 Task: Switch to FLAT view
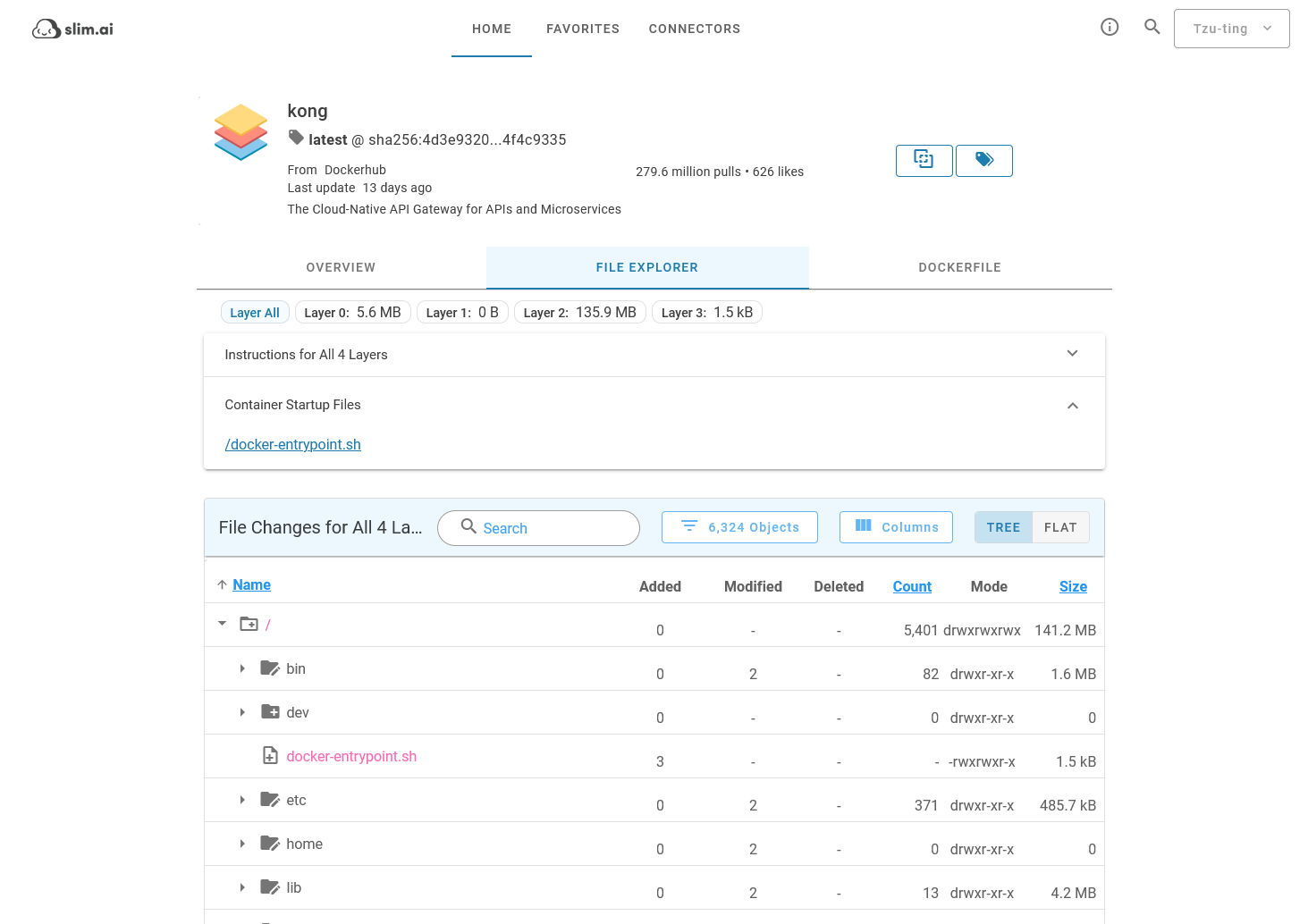(1060, 527)
